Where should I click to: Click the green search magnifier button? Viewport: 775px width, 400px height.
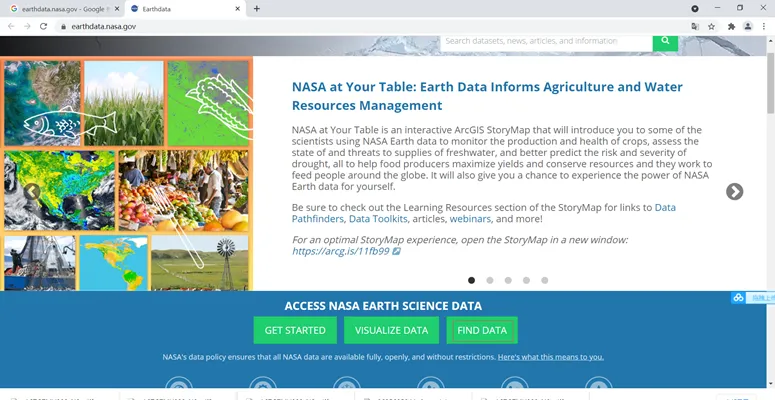coord(665,42)
